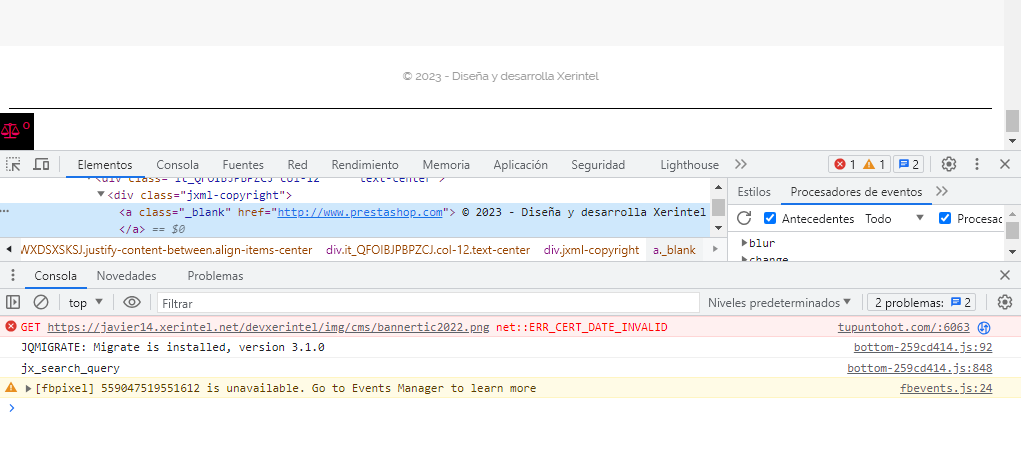The image size is (1021, 455).
Task: Expand the blur event listener
Action: click(x=745, y=243)
